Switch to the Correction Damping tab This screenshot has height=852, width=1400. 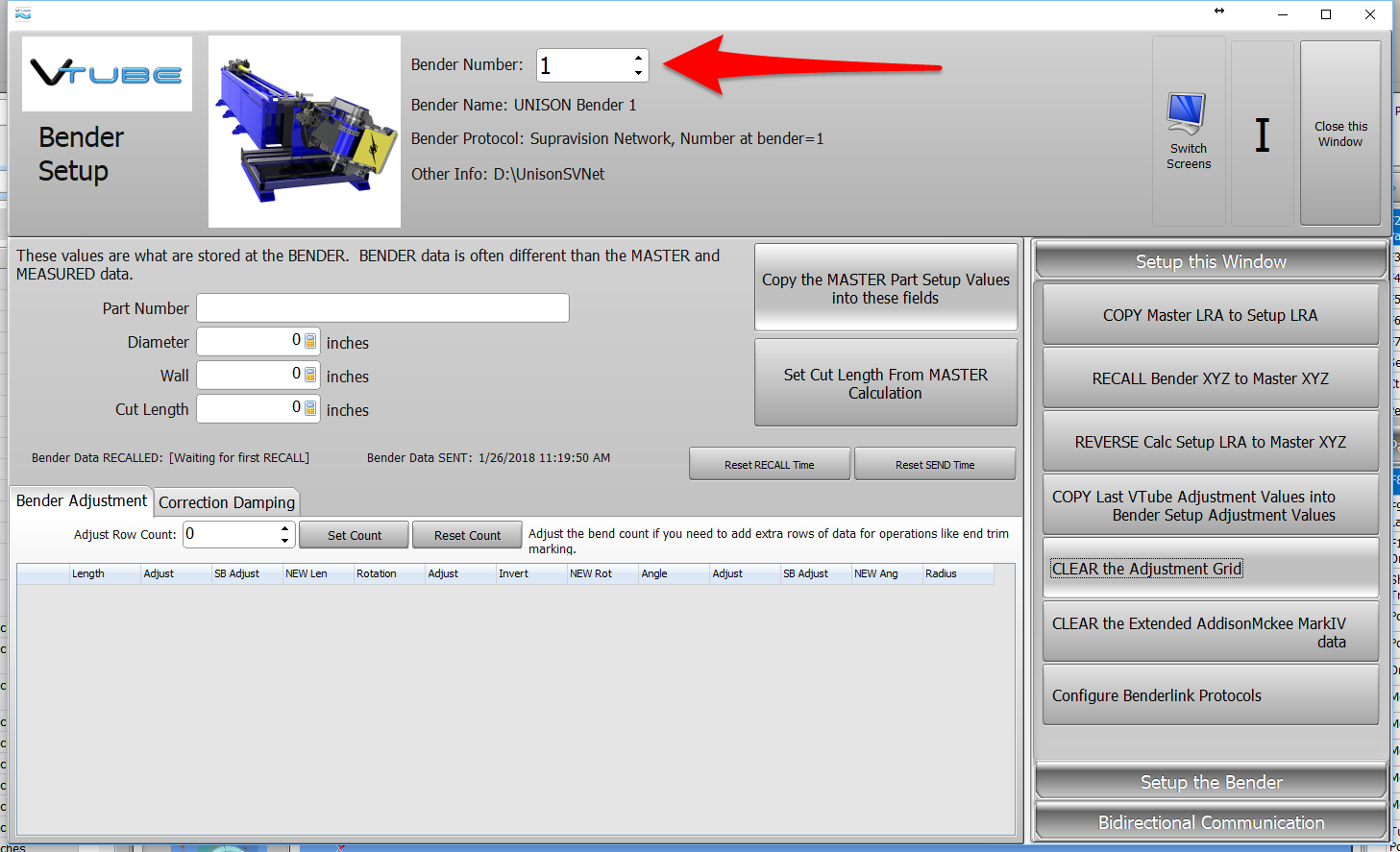click(x=227, y=502)
